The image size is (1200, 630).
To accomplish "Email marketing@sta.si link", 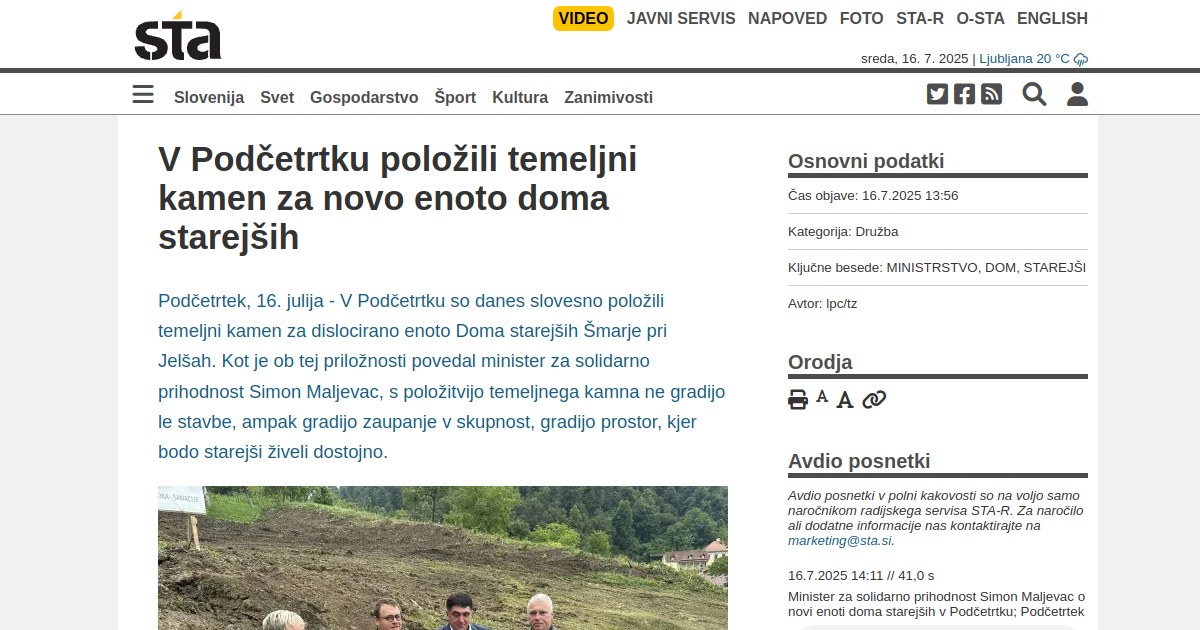I will pyautogui.click(x=839, y=540).
